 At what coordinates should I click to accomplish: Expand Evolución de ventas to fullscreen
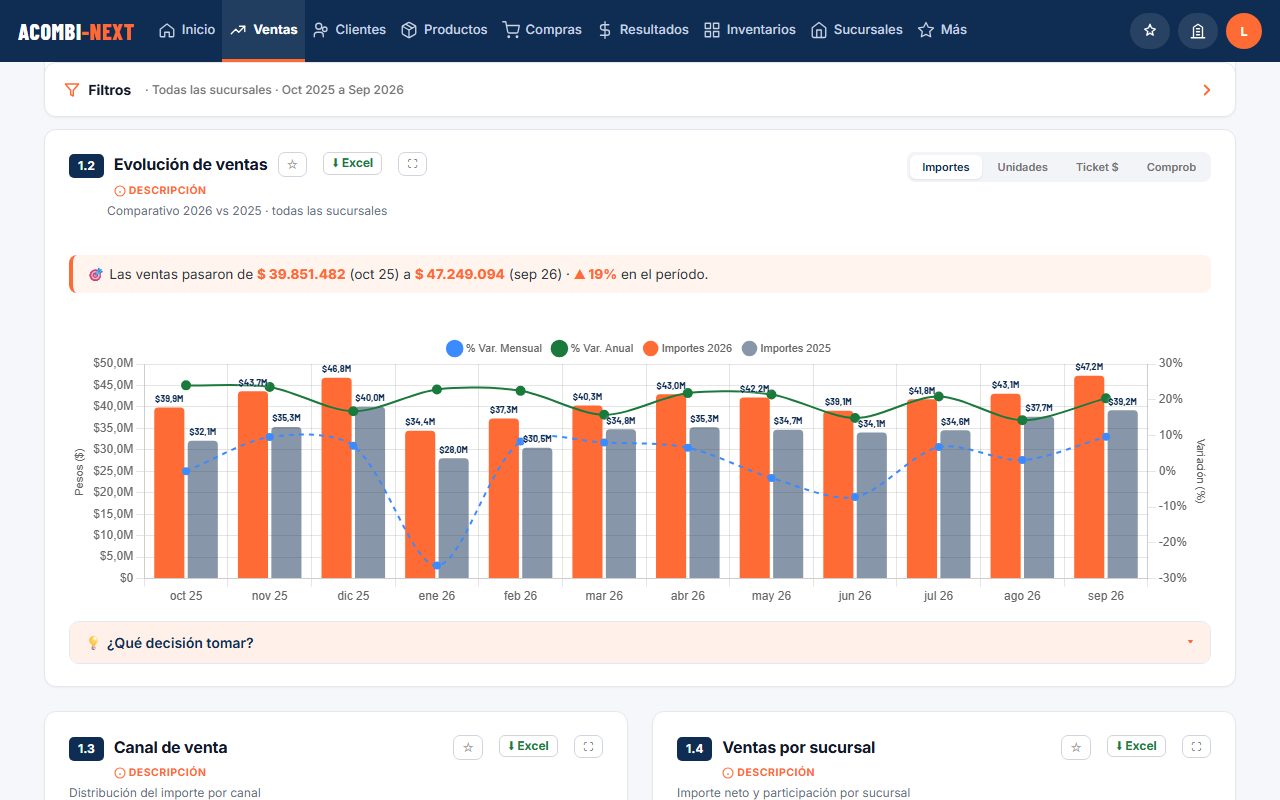tap(412, 164)
